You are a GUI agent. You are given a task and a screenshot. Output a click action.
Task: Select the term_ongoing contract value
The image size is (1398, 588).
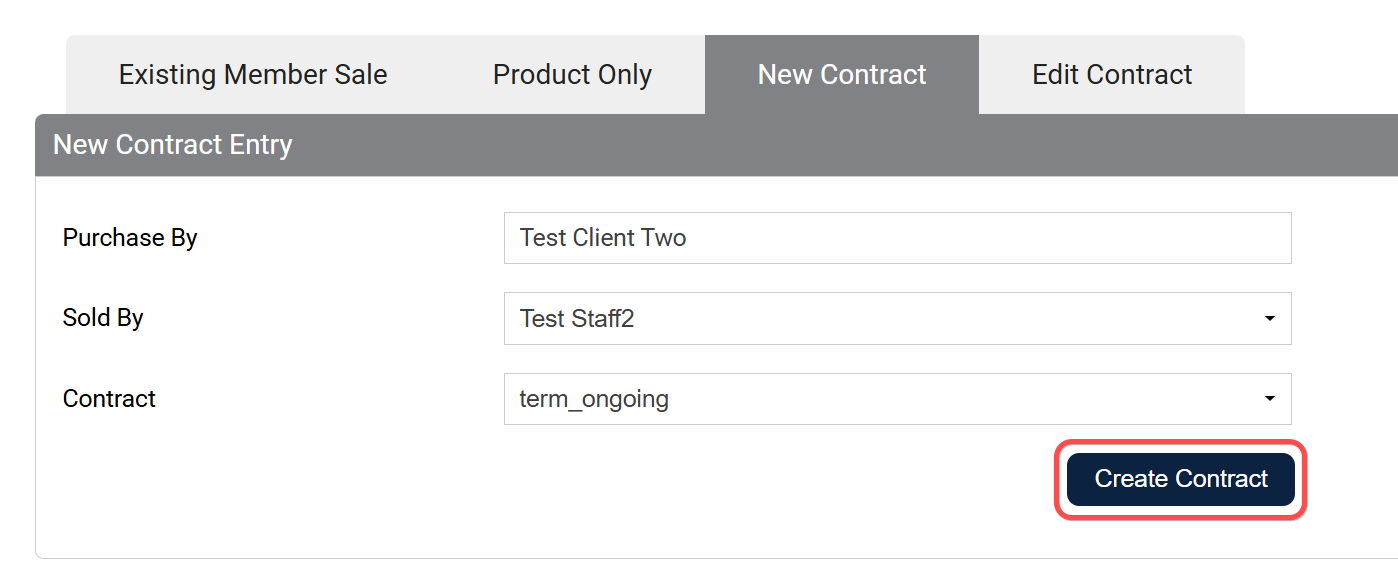point(592,398)
